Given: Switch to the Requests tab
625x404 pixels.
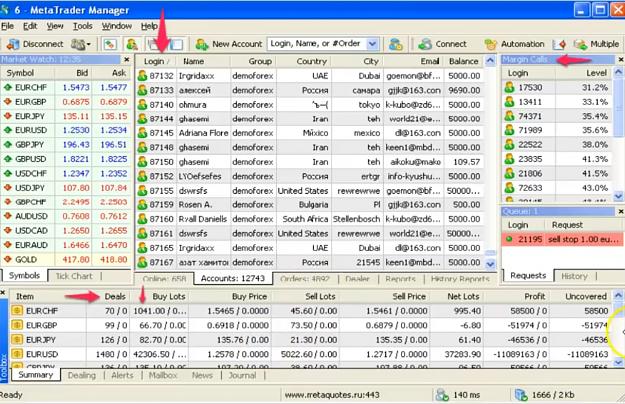Looking at the screenshot, I should [528, 276].
